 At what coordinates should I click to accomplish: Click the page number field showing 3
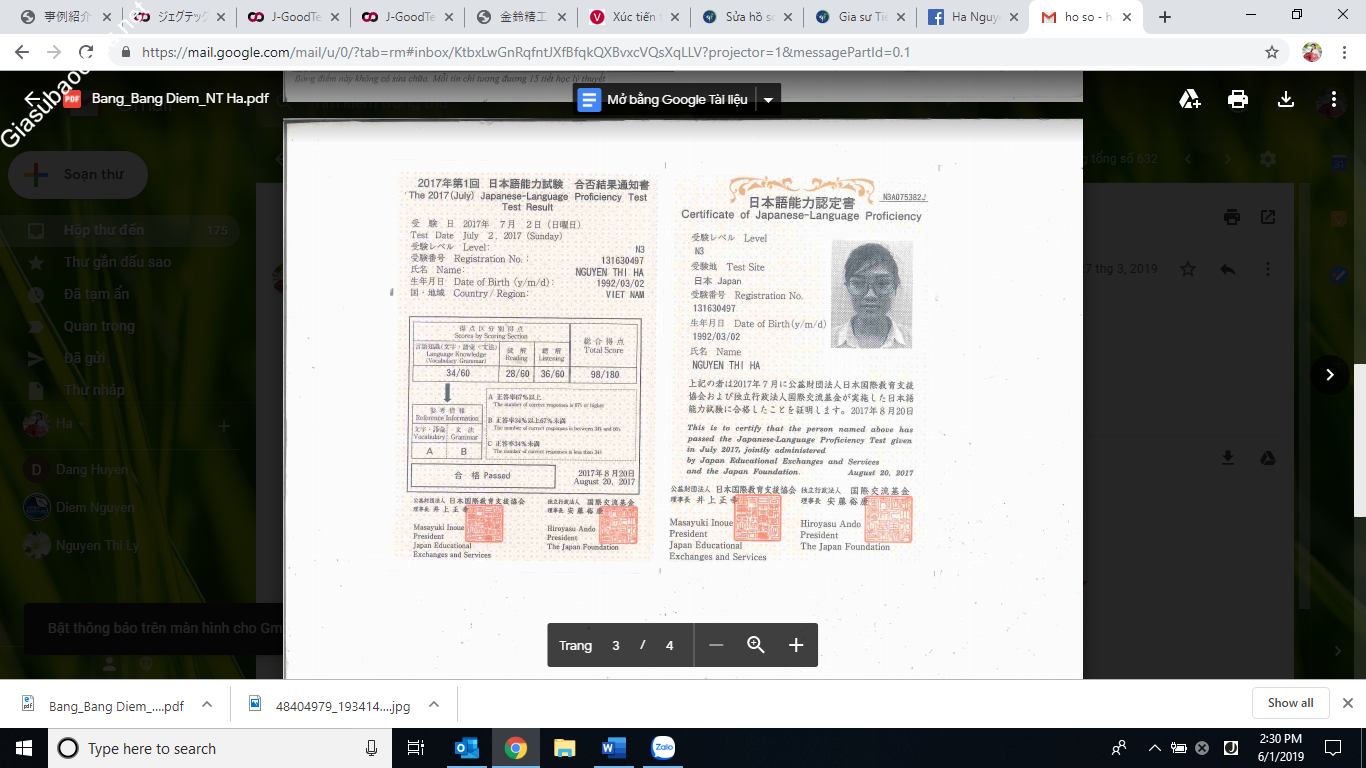[616, 645]
